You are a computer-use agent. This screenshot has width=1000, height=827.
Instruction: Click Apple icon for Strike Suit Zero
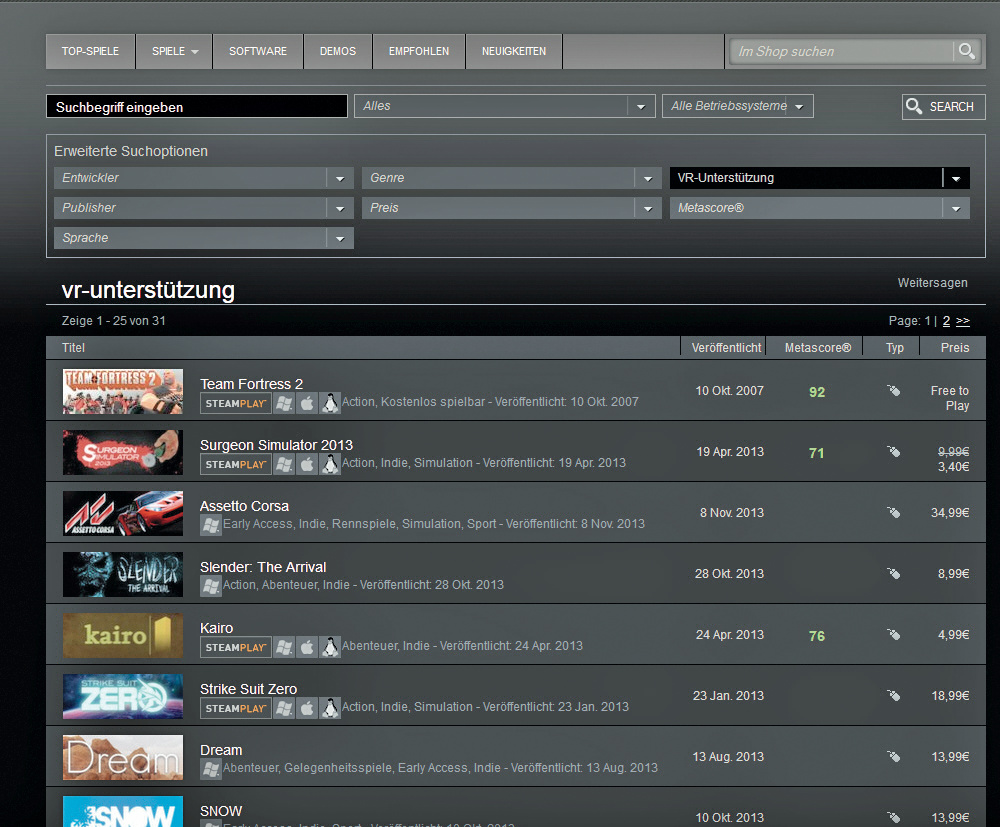(x=307, y=708)
